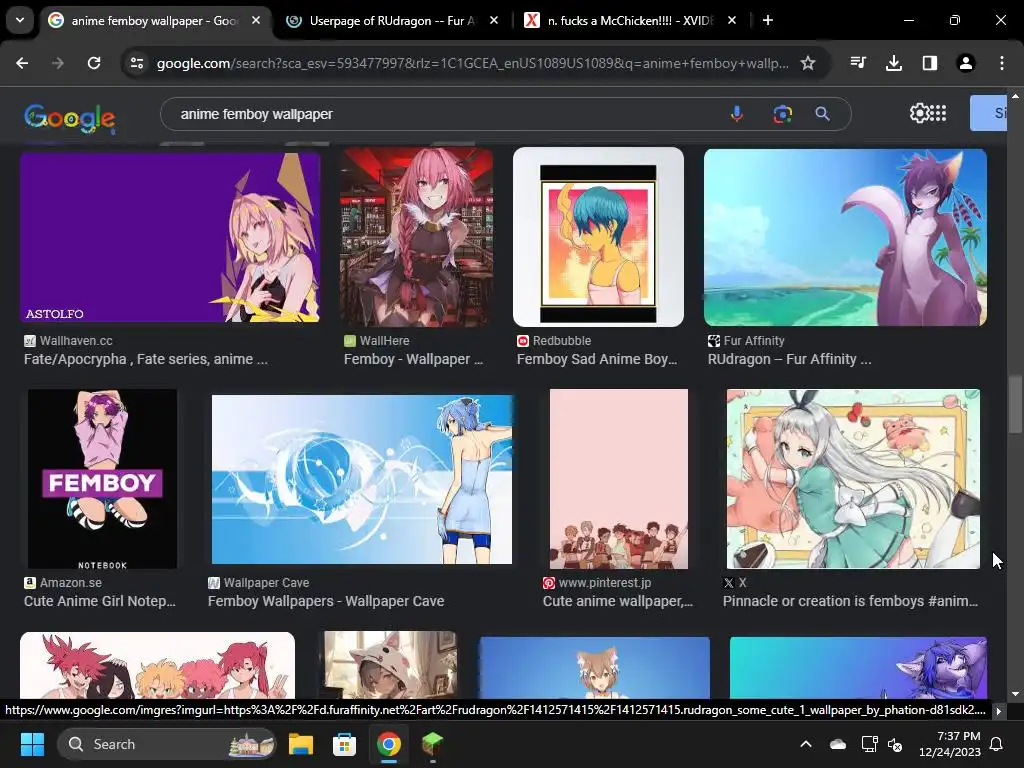
Task: Open the clock showing 7:37 PM
Action: (x=950, y=744)
